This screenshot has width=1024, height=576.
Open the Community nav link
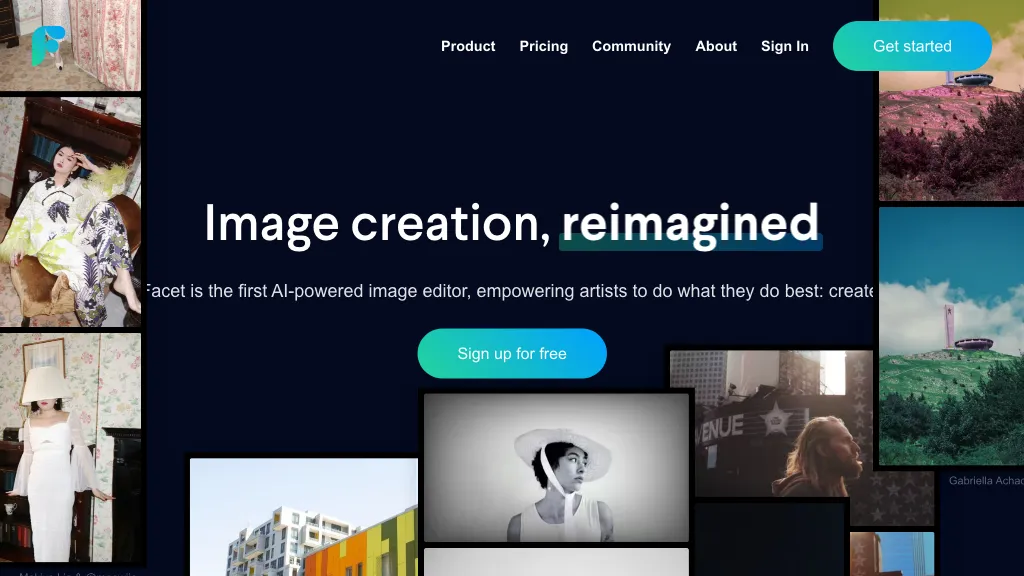coord(631,46)
